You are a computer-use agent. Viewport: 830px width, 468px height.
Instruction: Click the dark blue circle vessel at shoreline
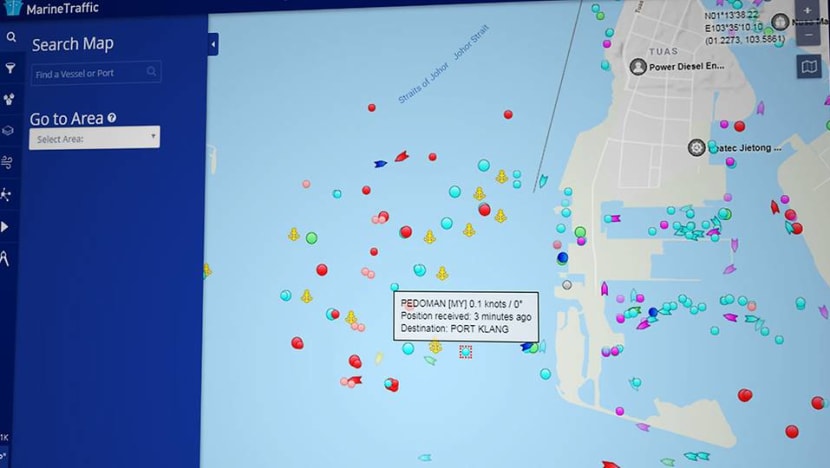pos(563,257)
